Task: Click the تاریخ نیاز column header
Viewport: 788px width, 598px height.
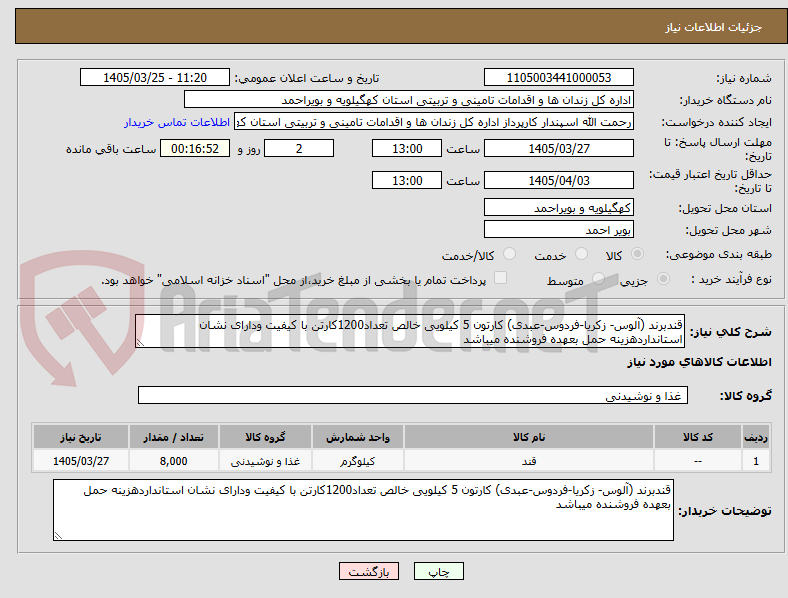Action: (x=80, y=437)
